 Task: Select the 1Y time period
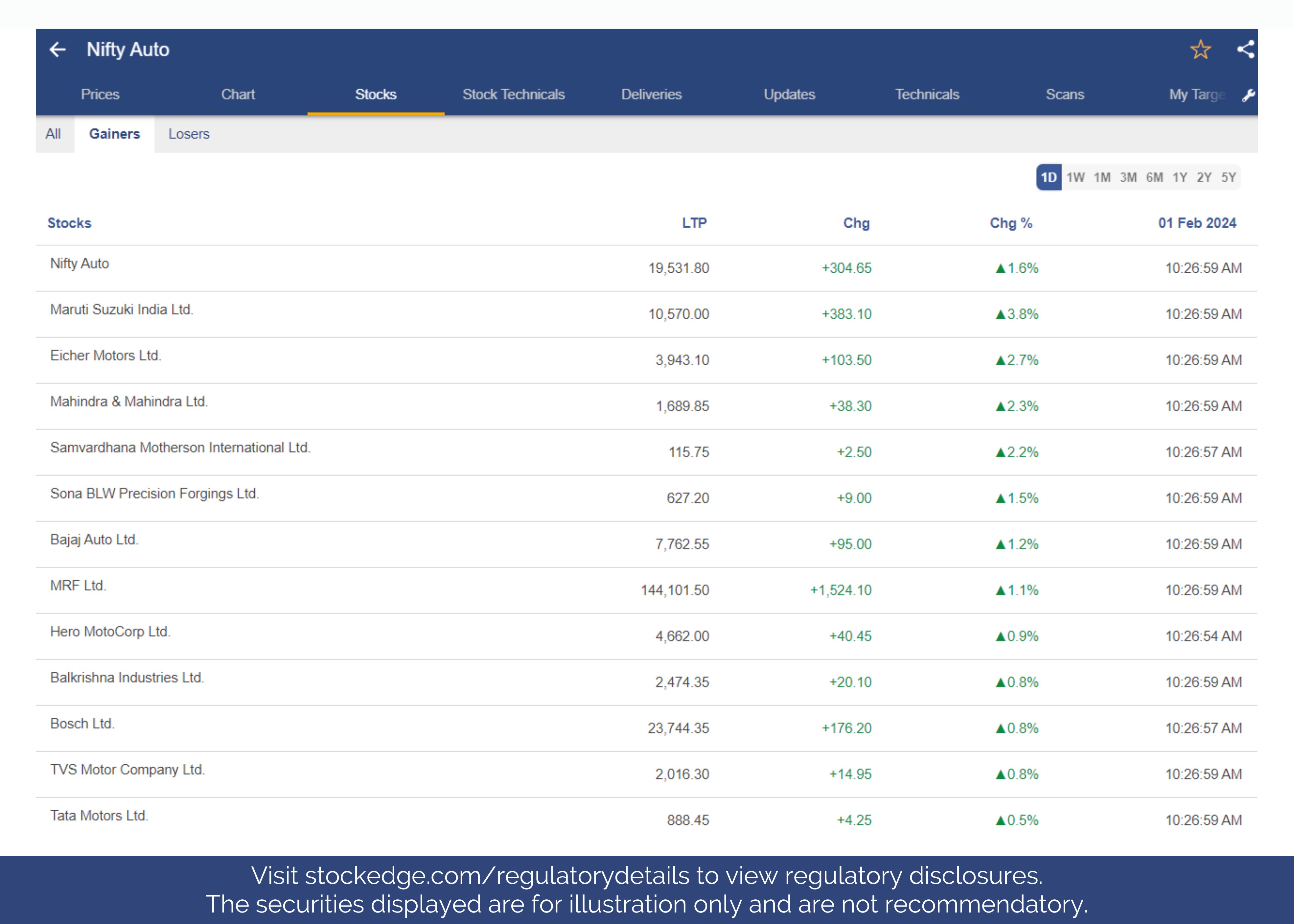[x=1180, y=177]
